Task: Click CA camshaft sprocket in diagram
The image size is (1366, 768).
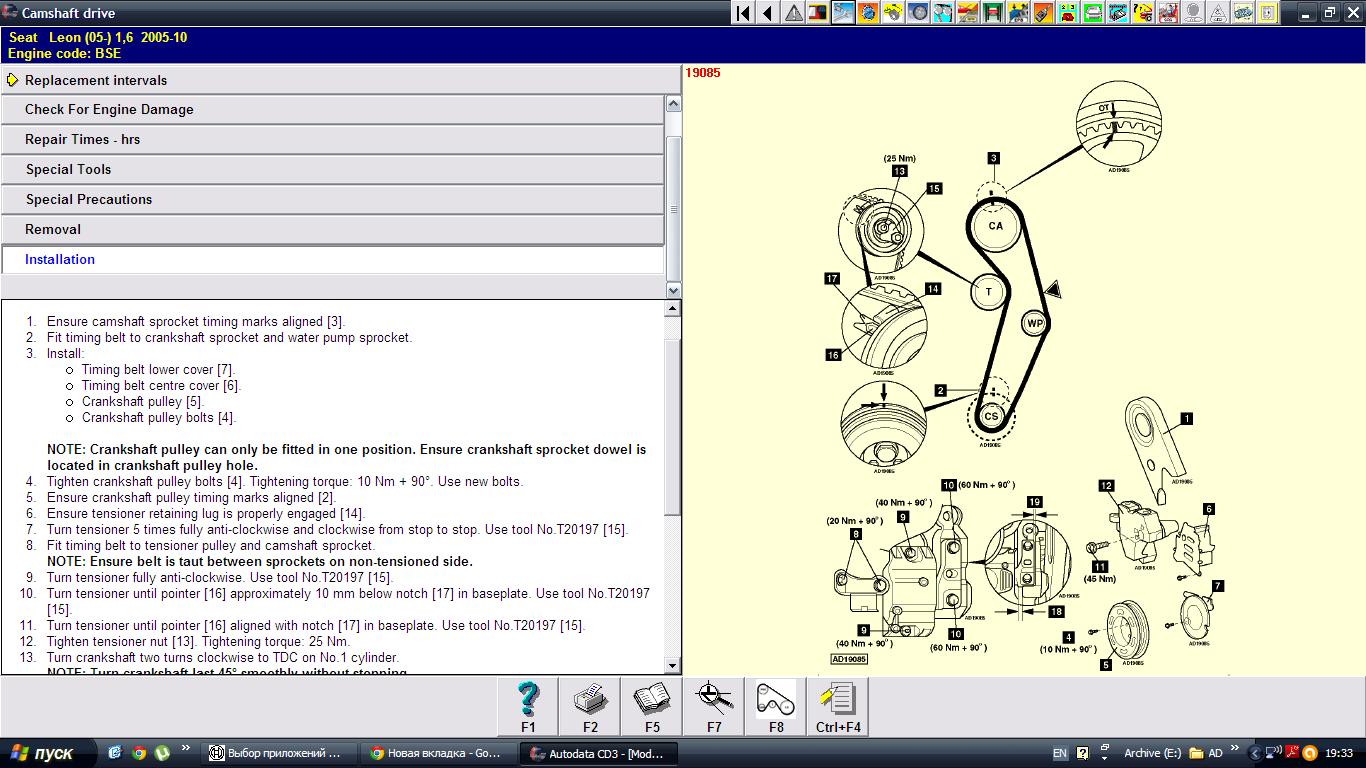Action: click(995, 226)
